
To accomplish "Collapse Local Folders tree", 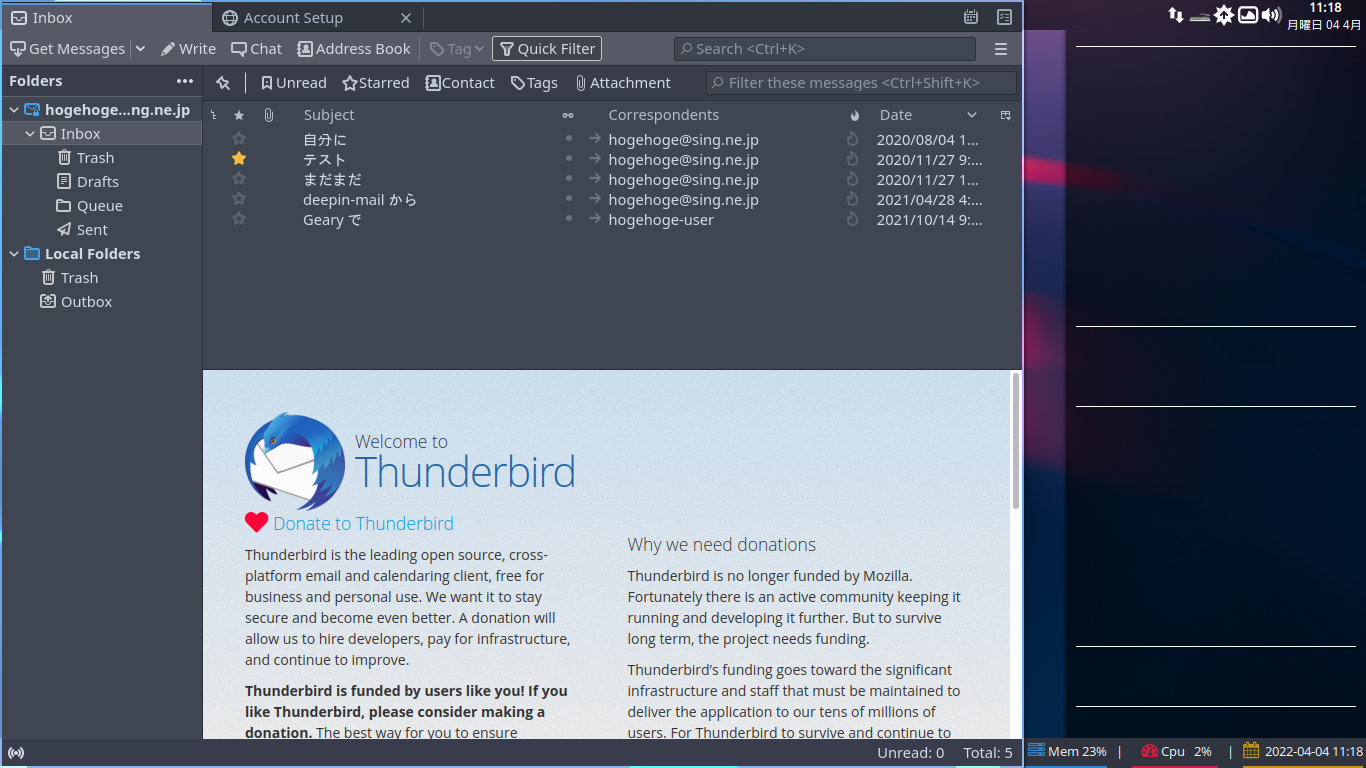I will tap(14, 254).
